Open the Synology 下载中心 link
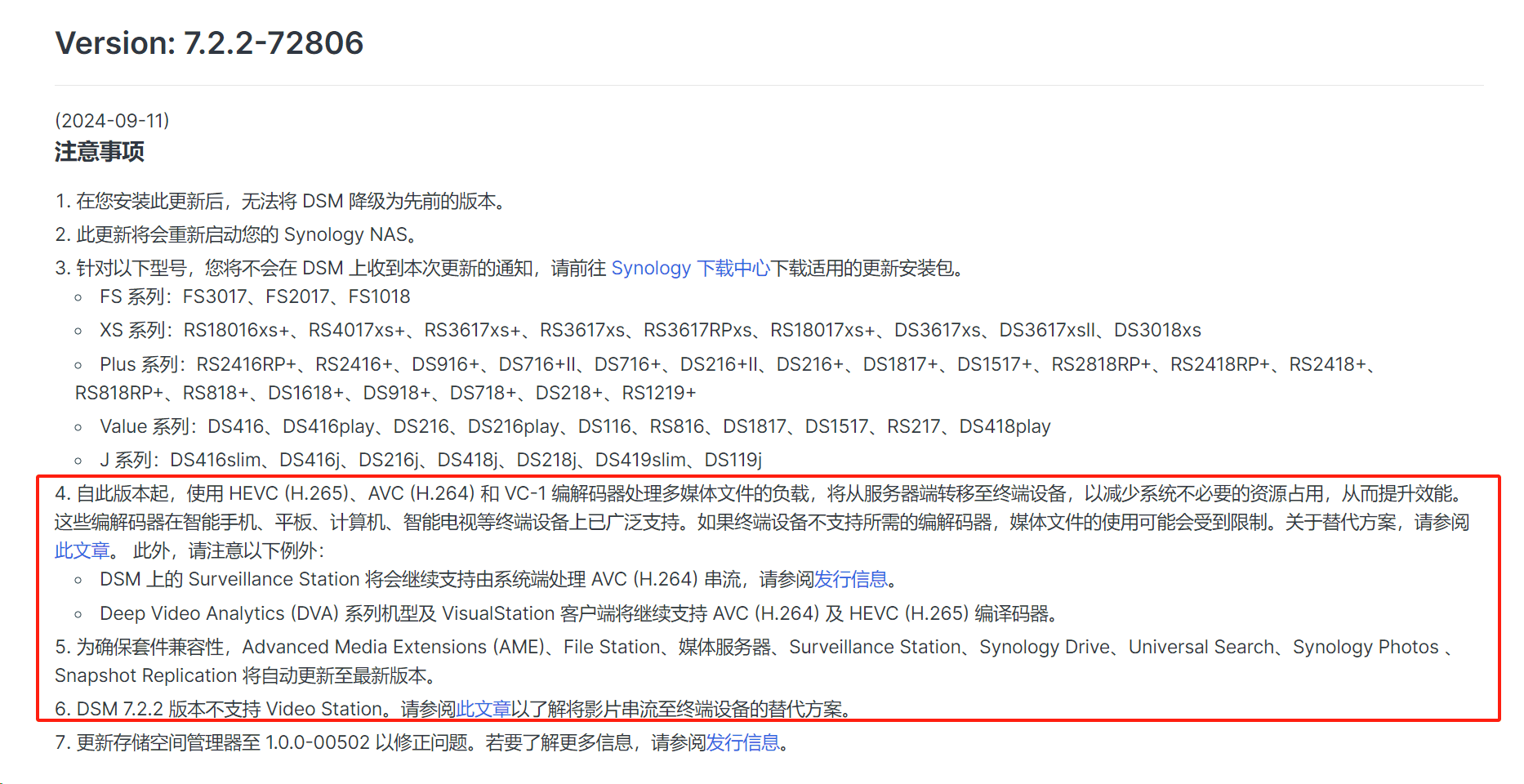The image size is (1524, 784). click(x=690, y=268)
